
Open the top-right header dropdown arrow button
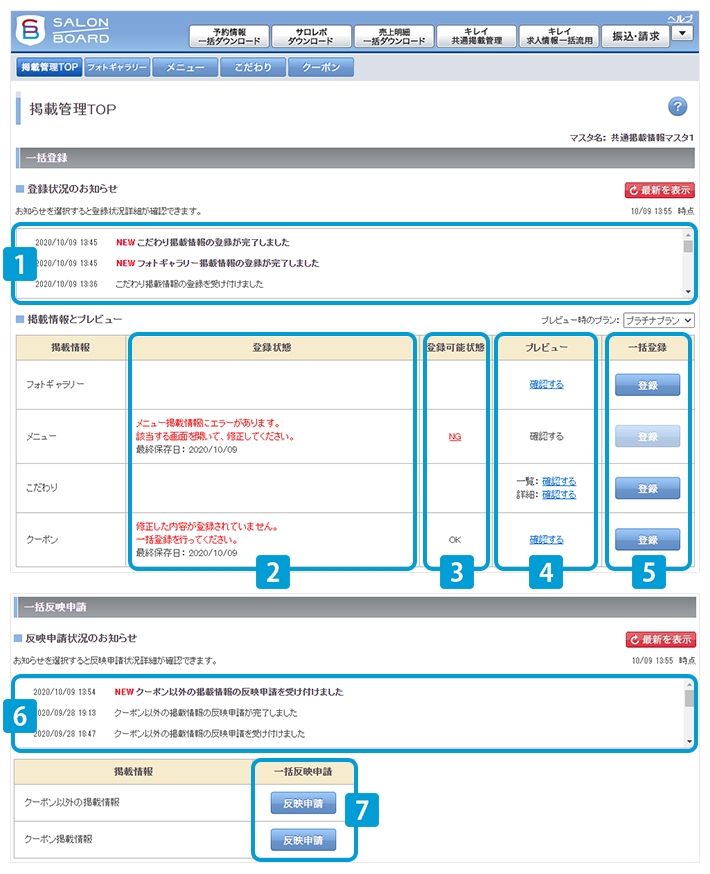[682, 34]
